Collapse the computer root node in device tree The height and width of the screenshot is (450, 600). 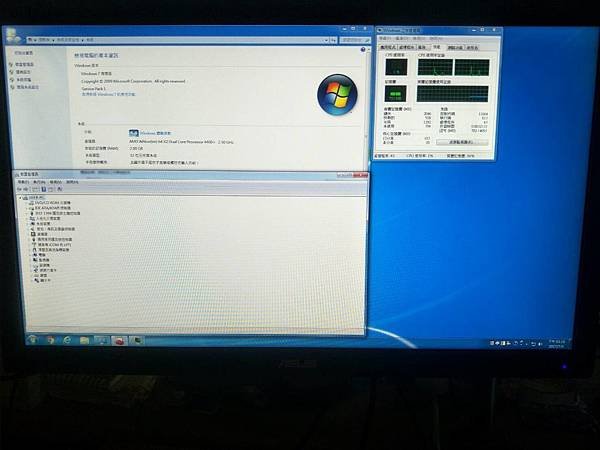[21, 197]
